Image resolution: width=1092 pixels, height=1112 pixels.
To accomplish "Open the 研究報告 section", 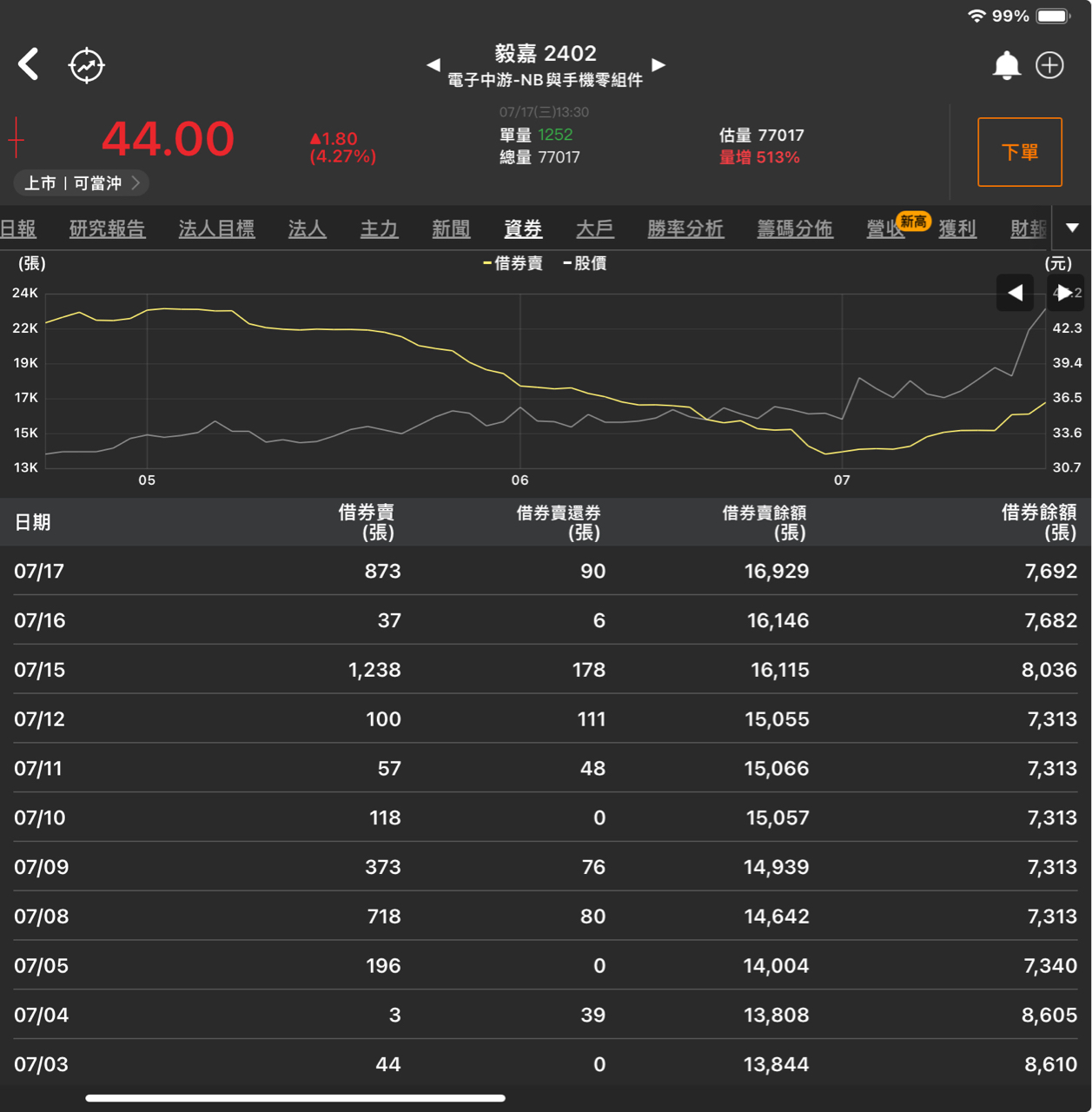I will click(x=107, y=228).
